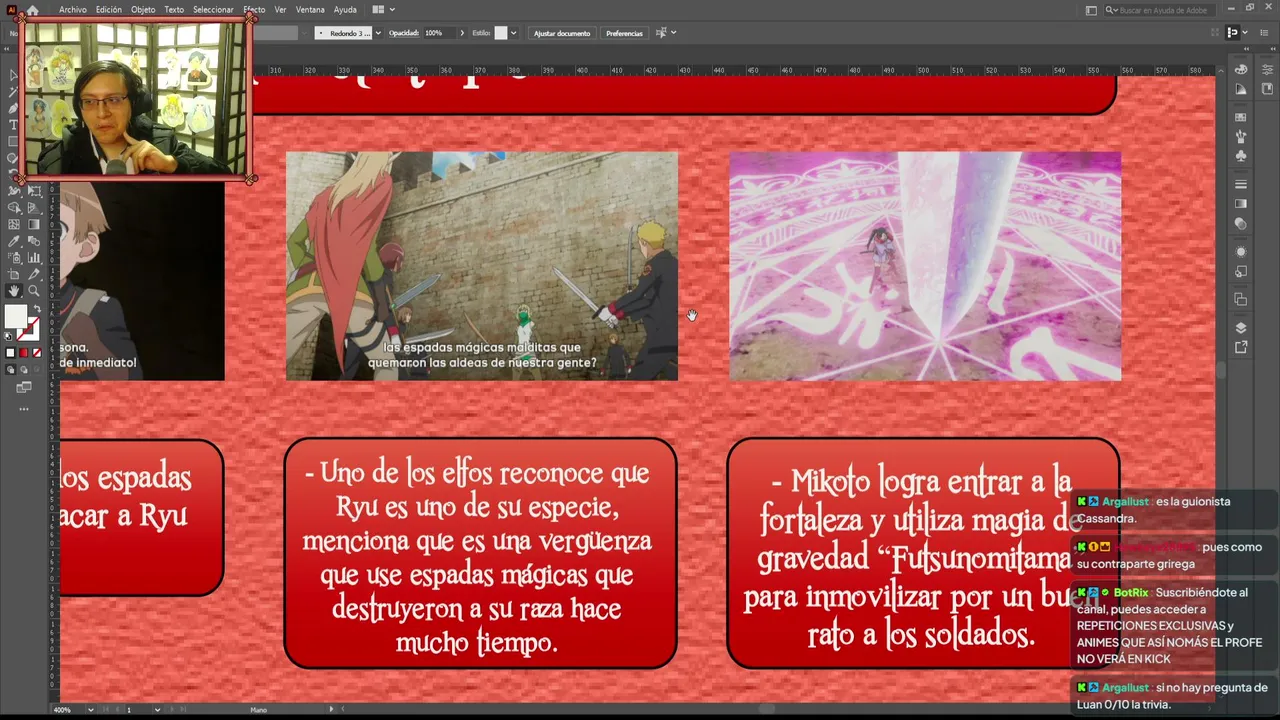Screen dimensions: 1280x720
Task: Select the Column Graph tool
Action: (33, 258)
